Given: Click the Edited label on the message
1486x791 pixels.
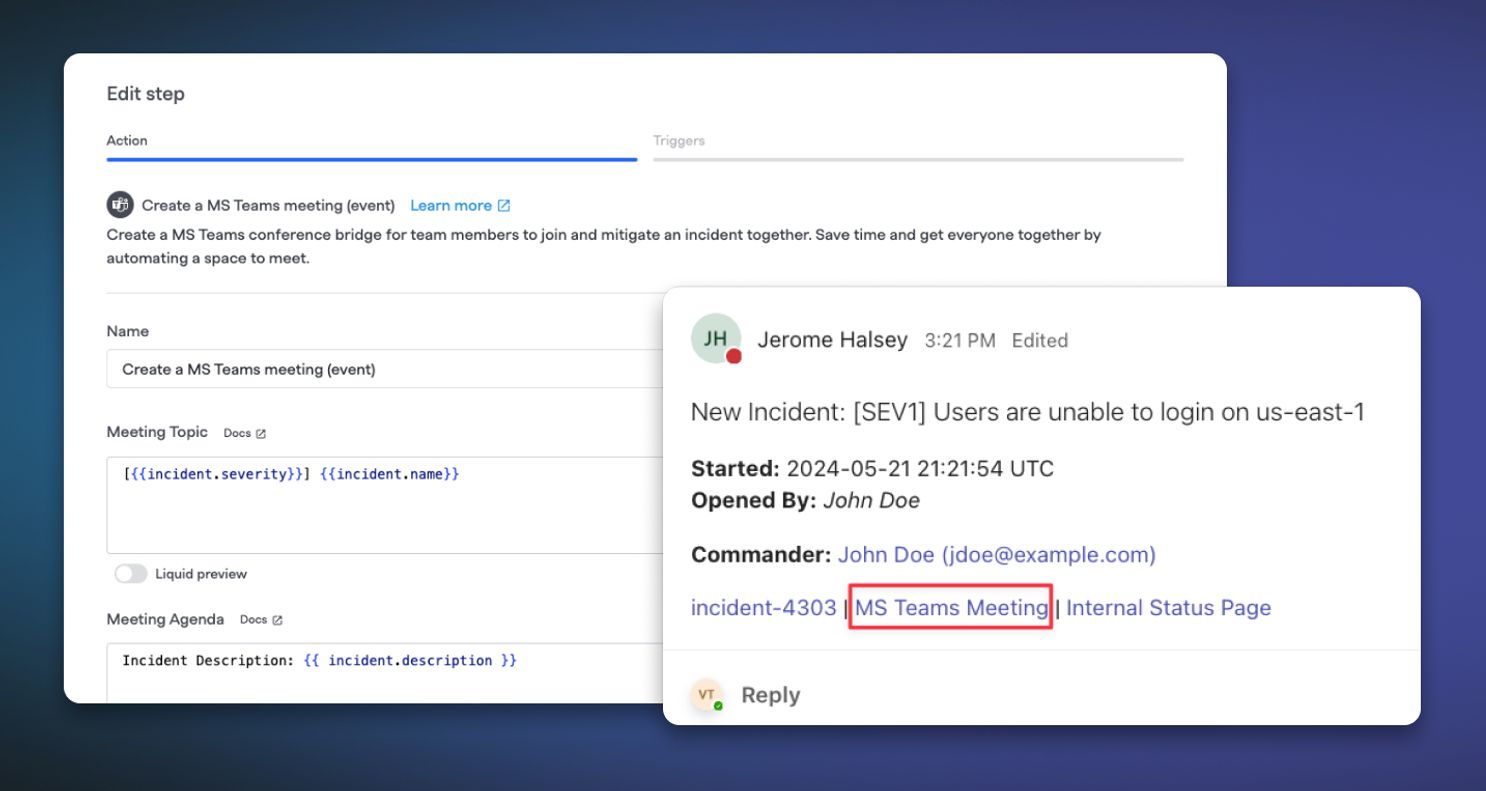Looking at the screenshot, I should [x=1040, y=341].
